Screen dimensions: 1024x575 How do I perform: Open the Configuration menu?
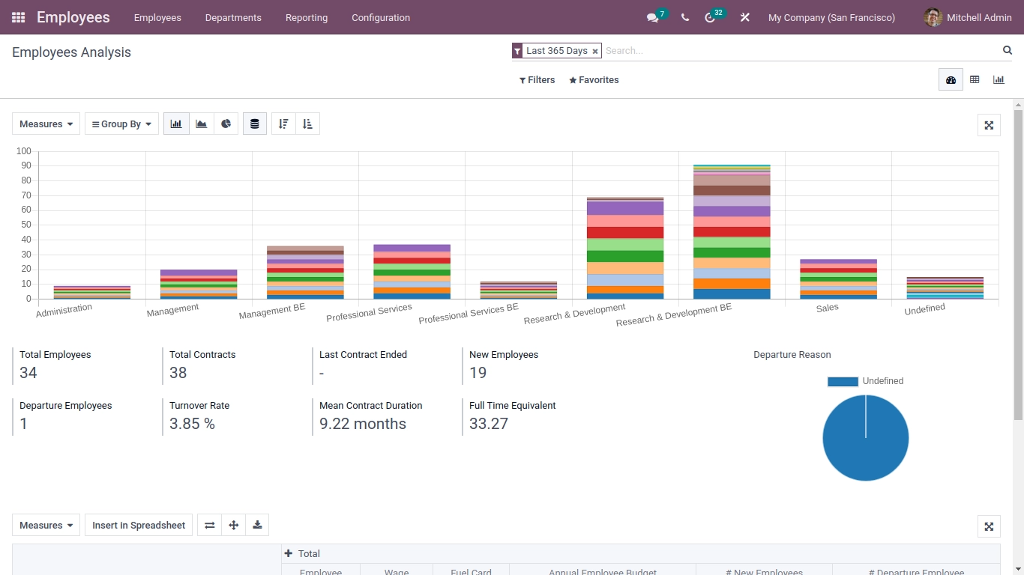381,18
